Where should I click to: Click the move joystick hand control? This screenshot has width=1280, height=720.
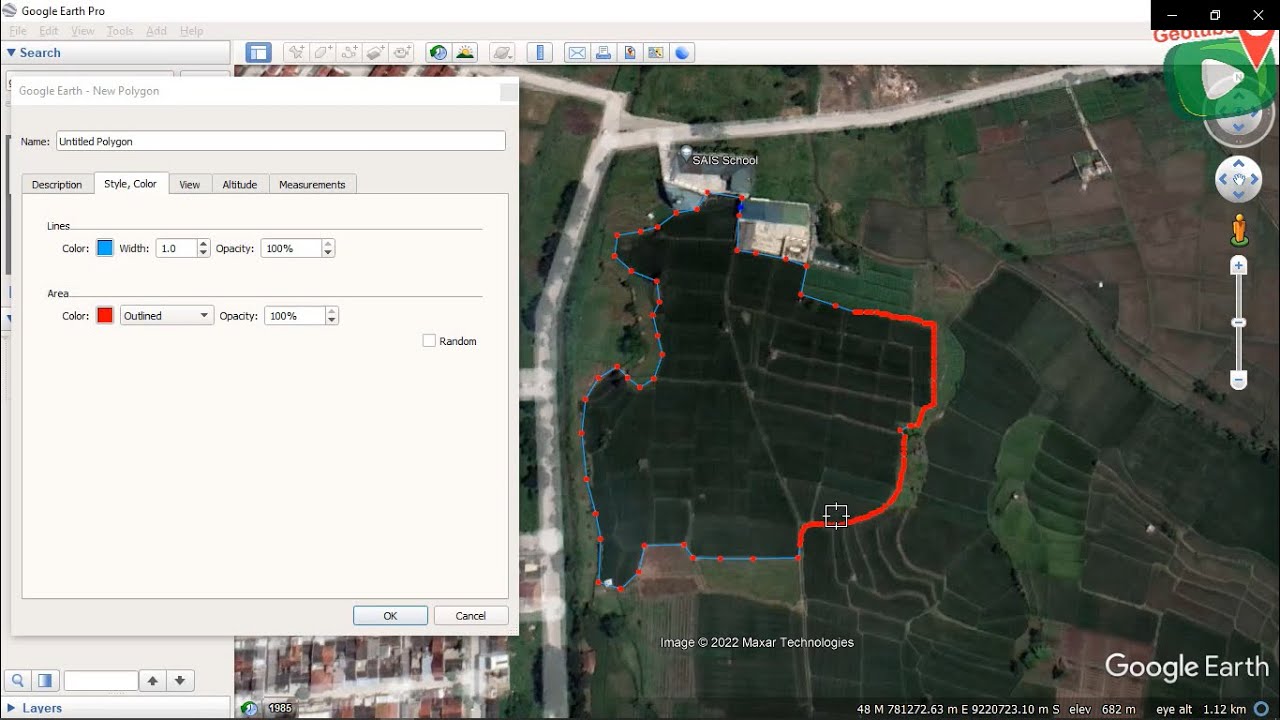[1239, 180]
